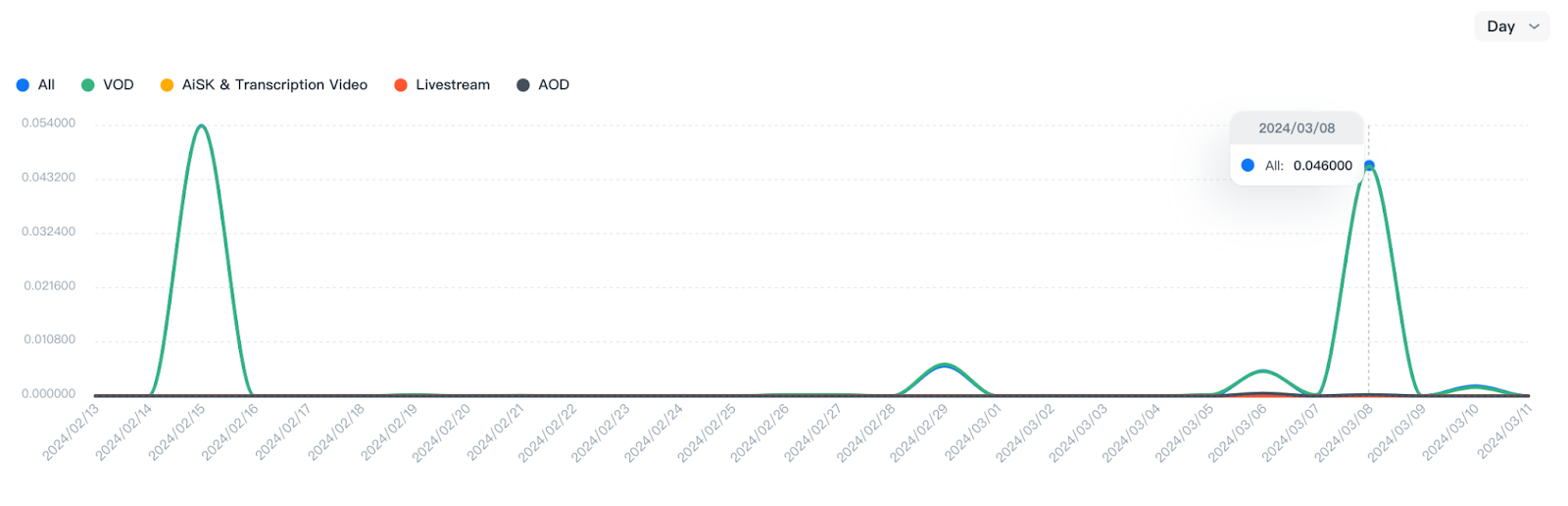Click the red Livestream legend dot
The height and width of the screenshot is (506, 1568).
point(401,85)
